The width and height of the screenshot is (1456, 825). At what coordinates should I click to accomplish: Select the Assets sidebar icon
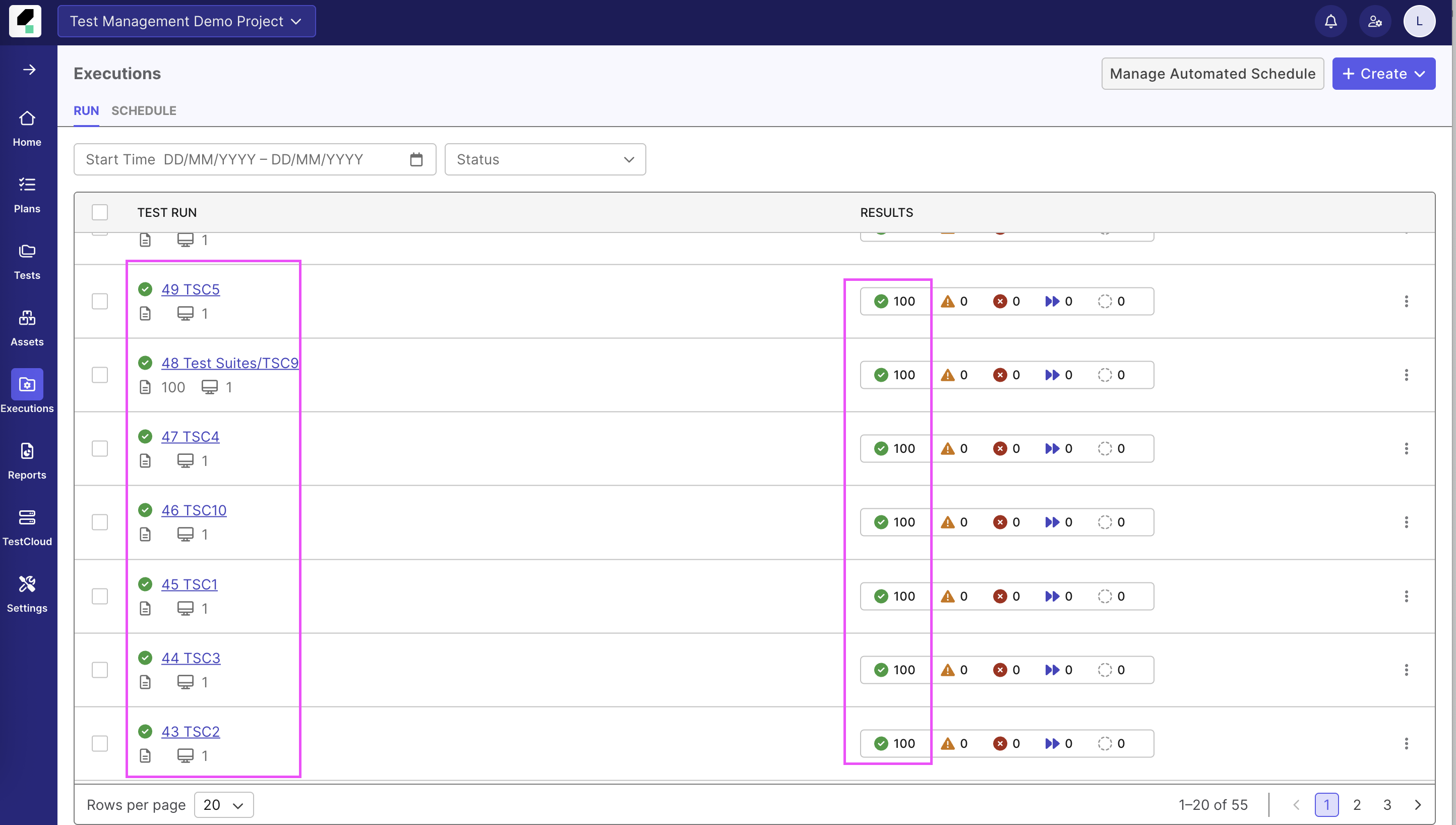pyautogui.click(x=27, y=326)
